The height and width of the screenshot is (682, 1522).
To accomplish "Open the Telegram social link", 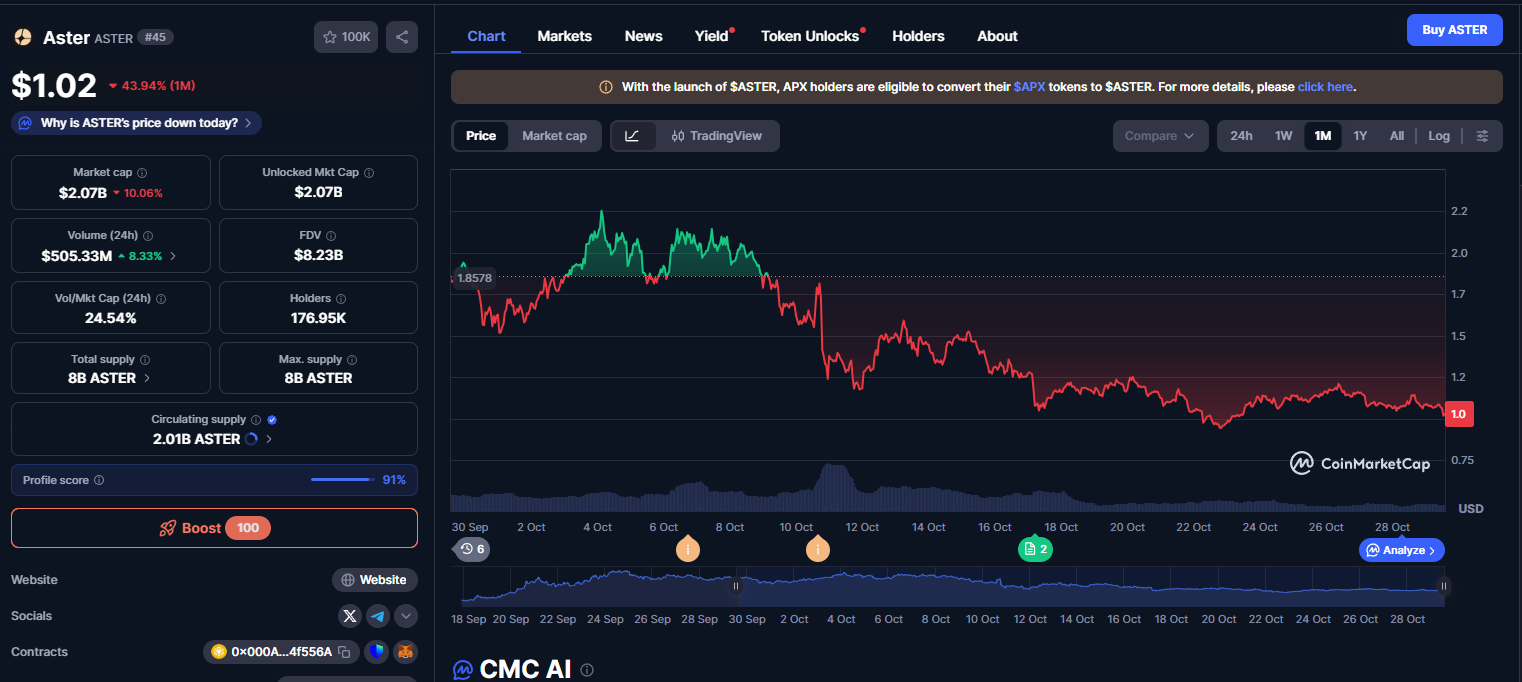I will tap(377, 616).
